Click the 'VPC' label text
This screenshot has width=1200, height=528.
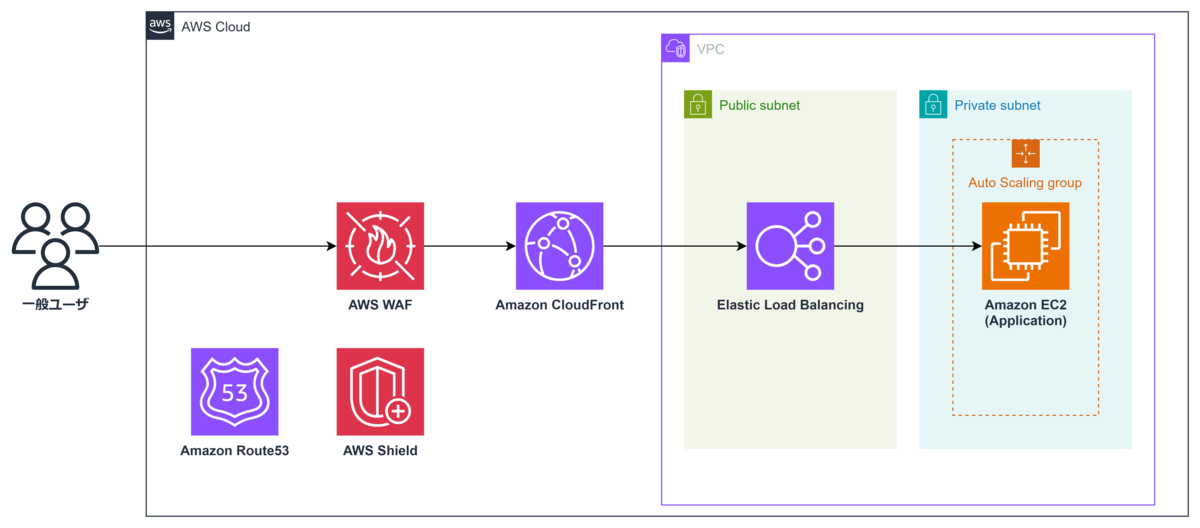tap(710, 48)
